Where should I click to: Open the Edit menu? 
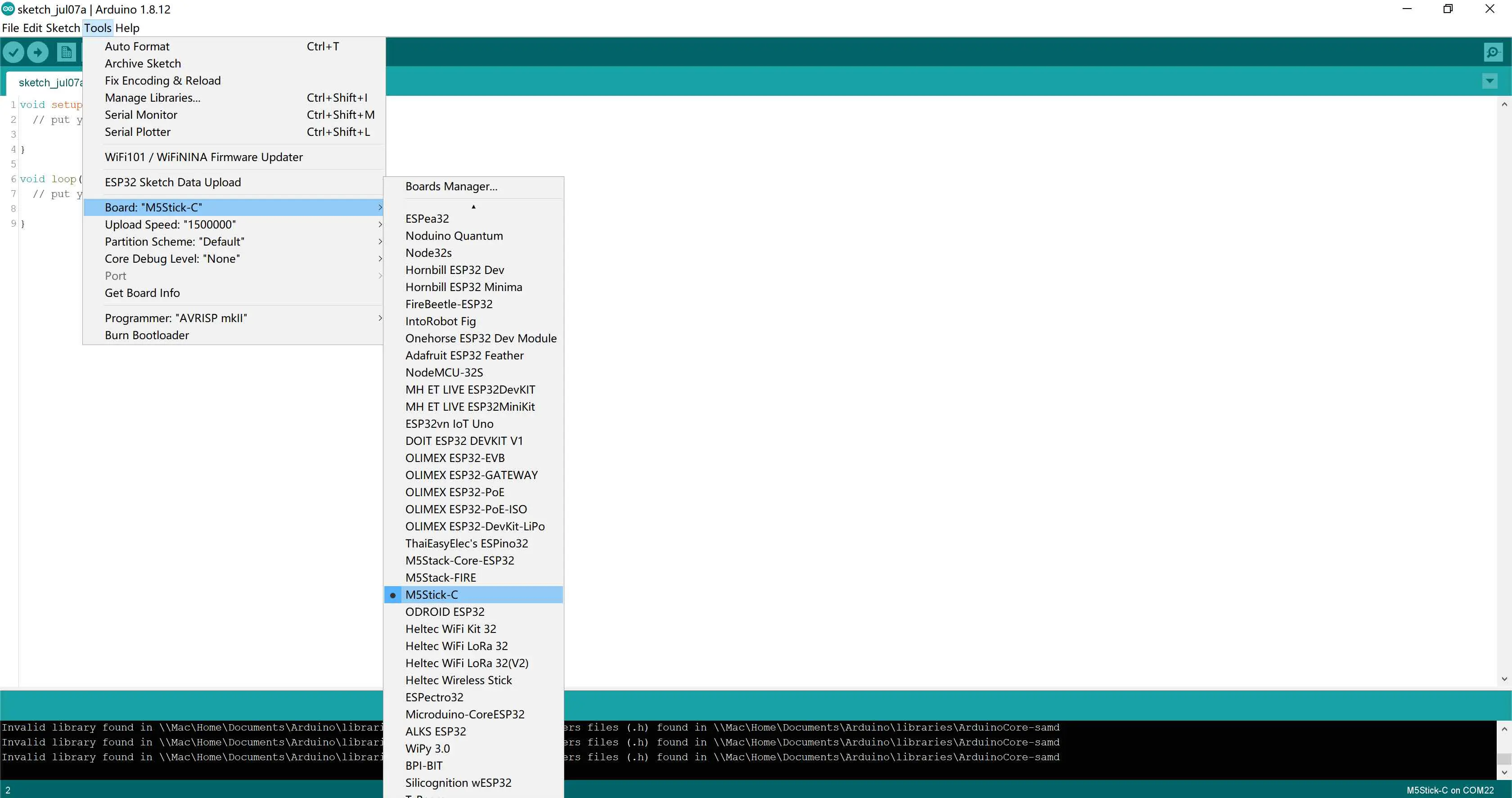click(x=32, y=27)
